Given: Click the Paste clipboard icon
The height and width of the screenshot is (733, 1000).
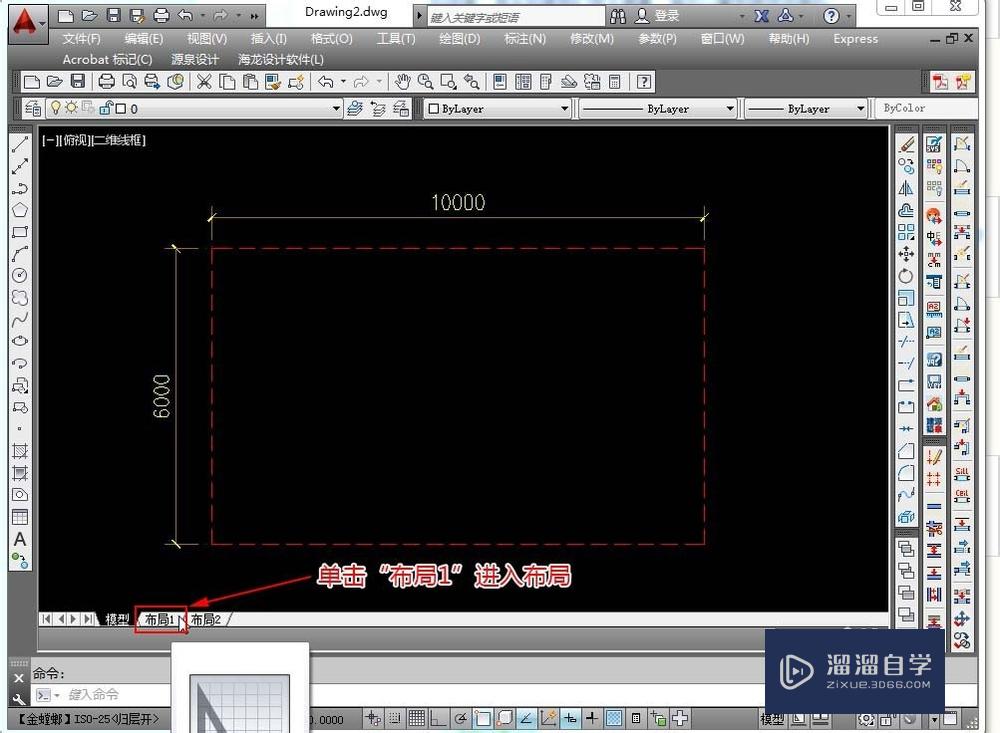Looking at the screenshot, I should 251,82.
